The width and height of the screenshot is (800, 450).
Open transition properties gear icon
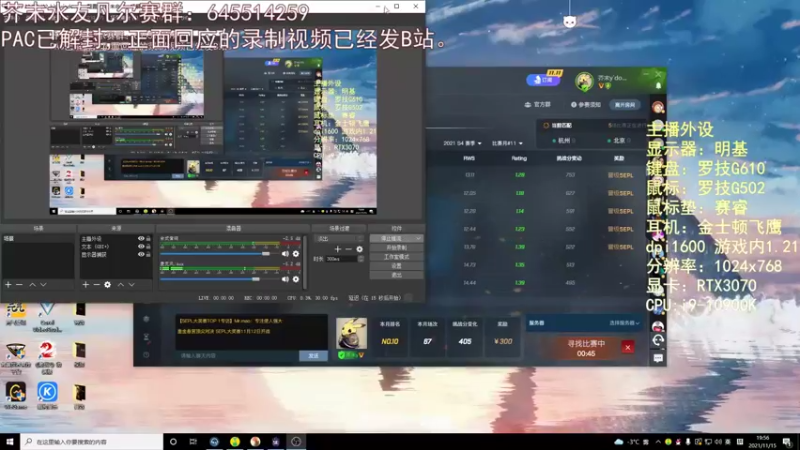[x=360, y=249]
